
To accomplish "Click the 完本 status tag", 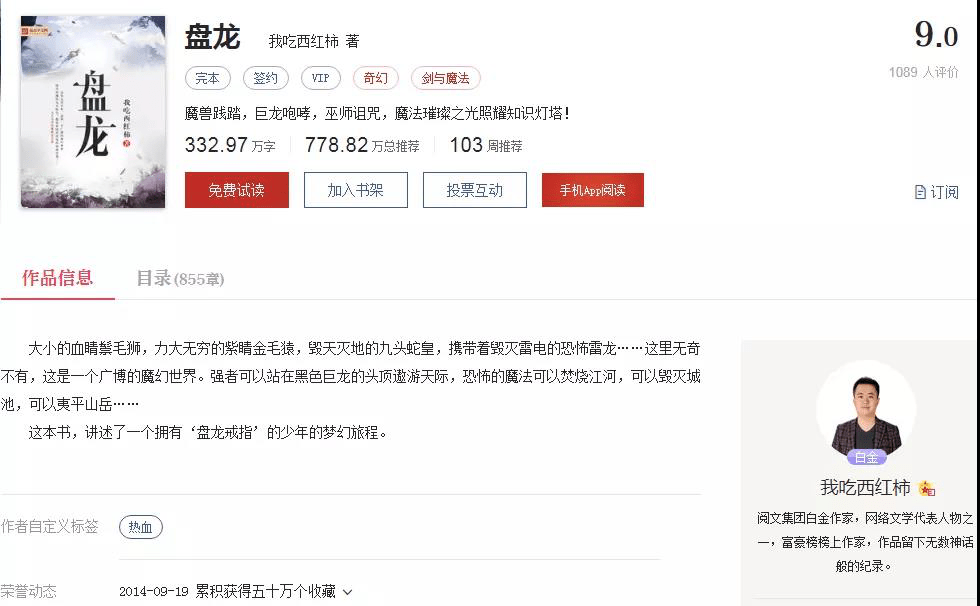I will [x=207, y=78].
